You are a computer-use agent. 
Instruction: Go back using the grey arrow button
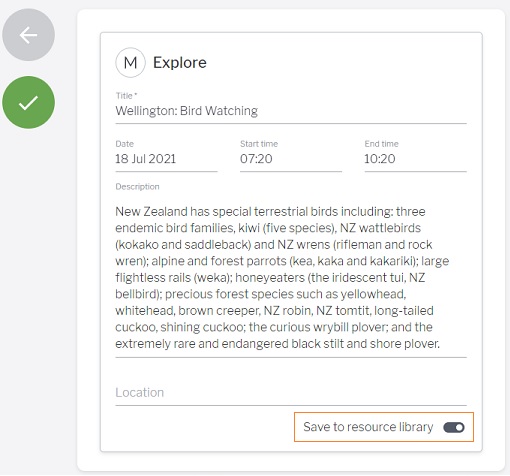[28, 35]
